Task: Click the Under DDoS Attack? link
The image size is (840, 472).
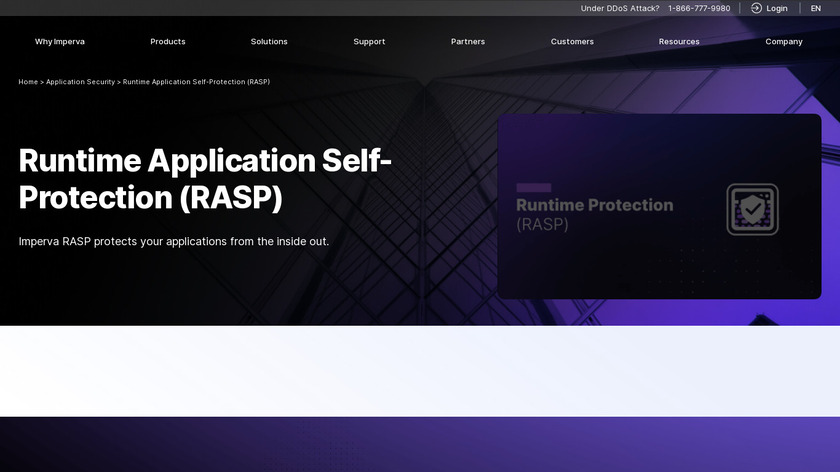Action: coord(620,9)
